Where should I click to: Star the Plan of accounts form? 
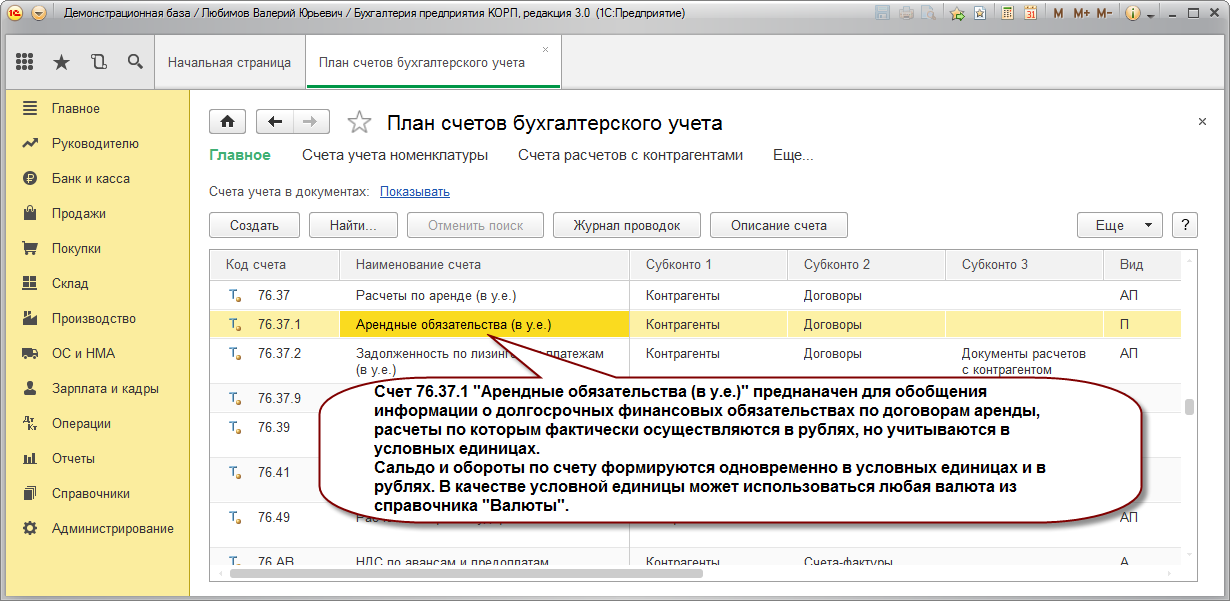(x=359, y=122)
